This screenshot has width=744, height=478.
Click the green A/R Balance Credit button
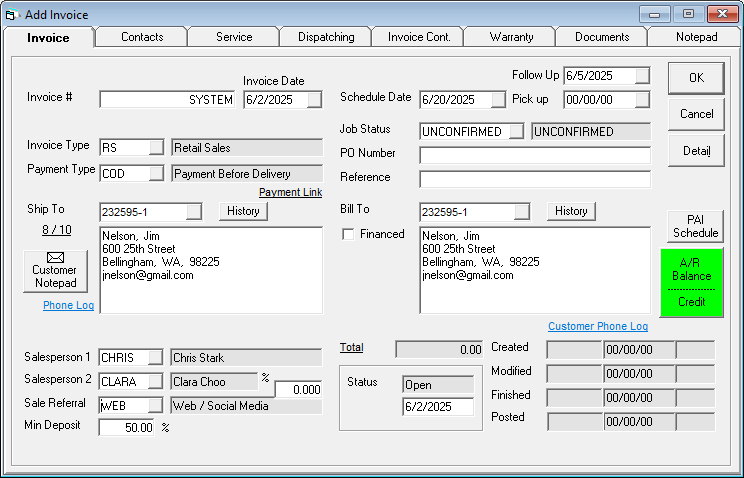click(x=691, y=282)
